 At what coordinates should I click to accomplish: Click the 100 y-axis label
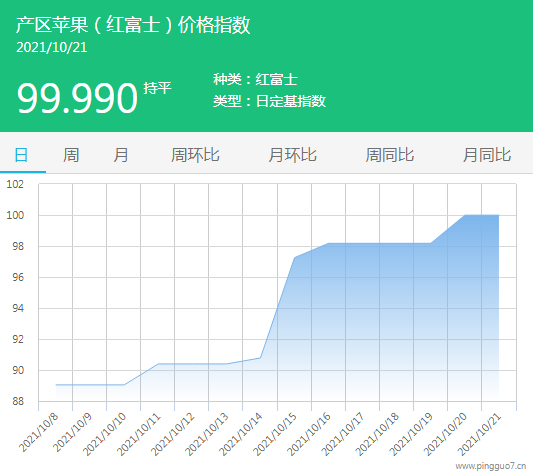pos(15,215)
